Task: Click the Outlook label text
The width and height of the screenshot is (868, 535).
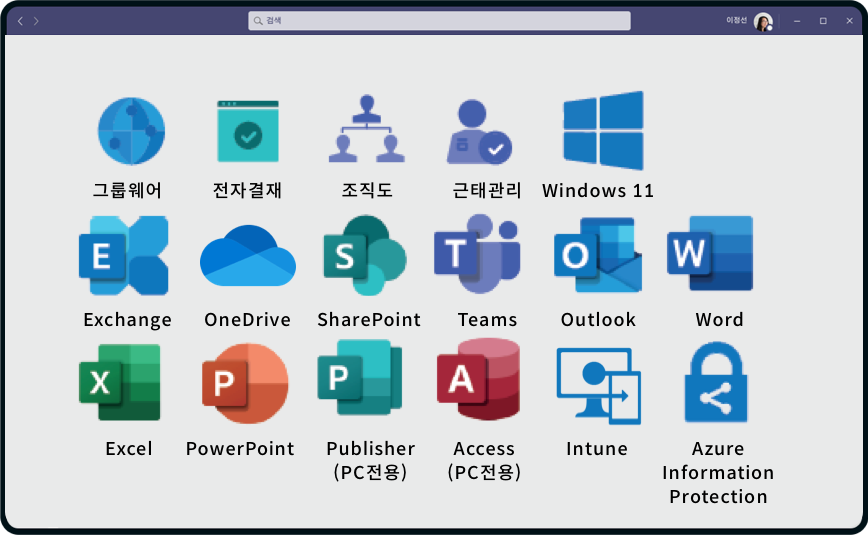Action: [598, 320]
